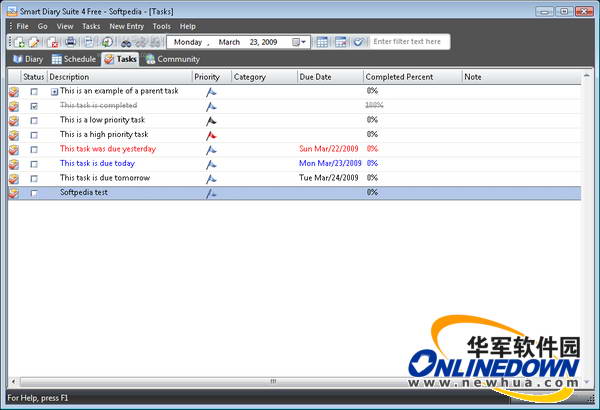Screen dimensions: 600x410
Task: Click due date 'Mon Mar/23/2009' cell
Action: coord(330,163)
